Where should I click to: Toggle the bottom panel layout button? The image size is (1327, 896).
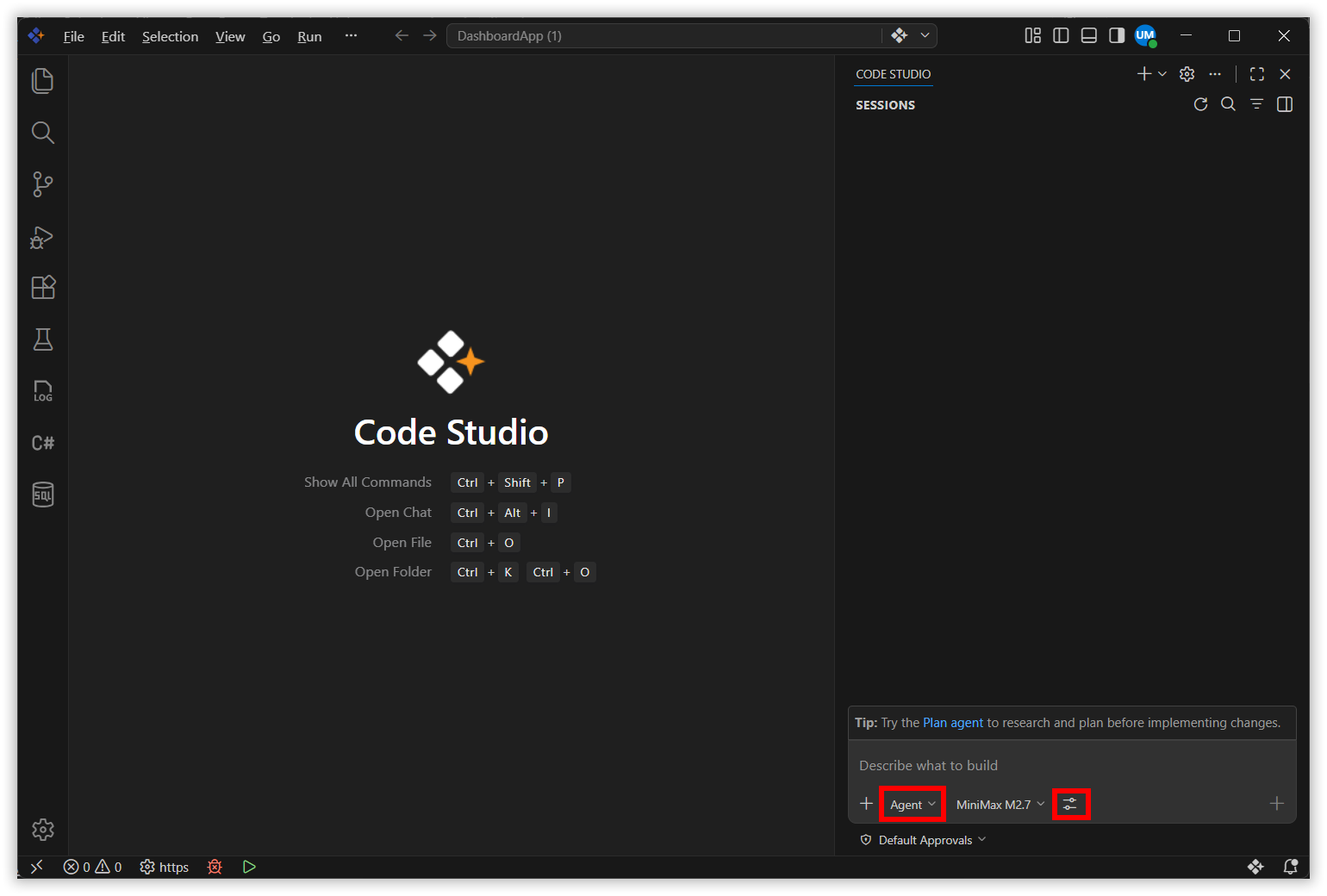1088,35
